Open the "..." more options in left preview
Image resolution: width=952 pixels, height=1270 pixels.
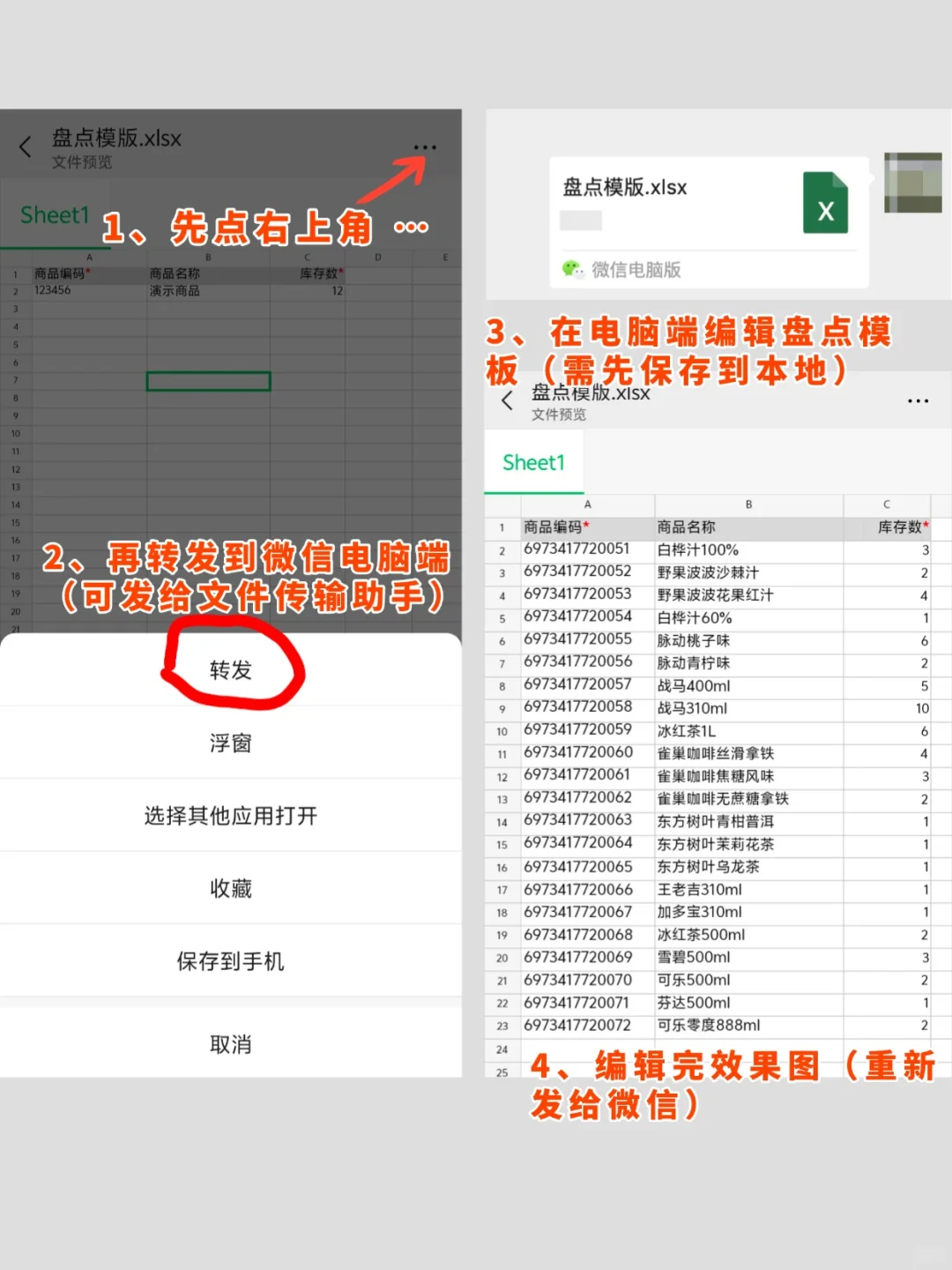click(x=427, y=146)
